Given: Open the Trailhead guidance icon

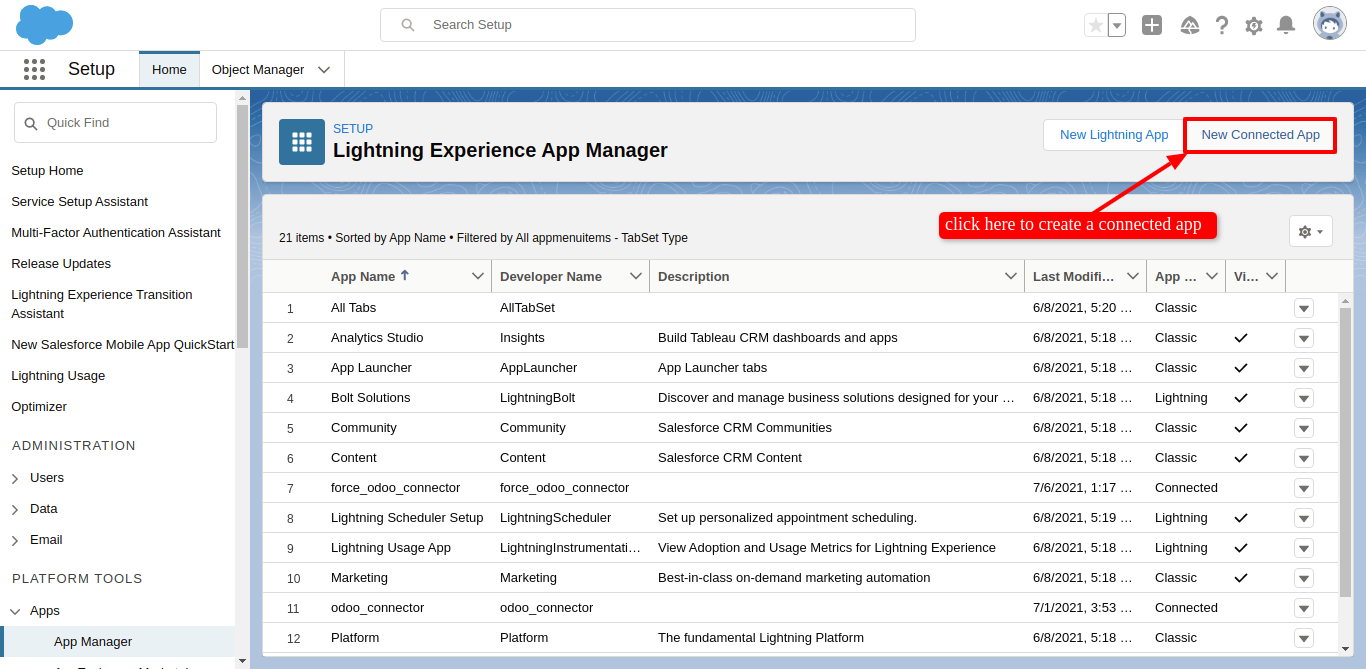Looking at the screenshot, I should pyautogui.click(x=1190, y=25).
